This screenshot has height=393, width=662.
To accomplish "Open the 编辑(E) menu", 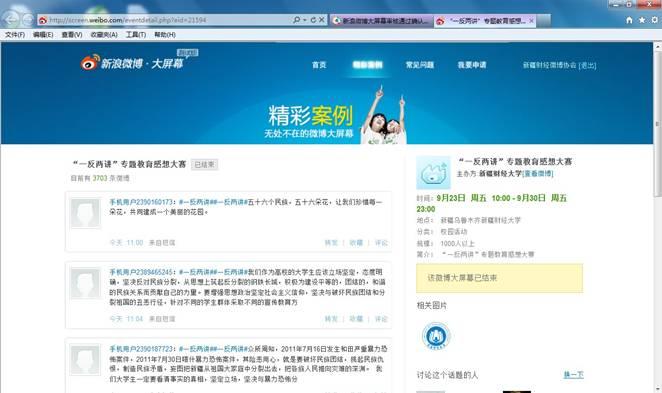I will click(x=43, y=35).
